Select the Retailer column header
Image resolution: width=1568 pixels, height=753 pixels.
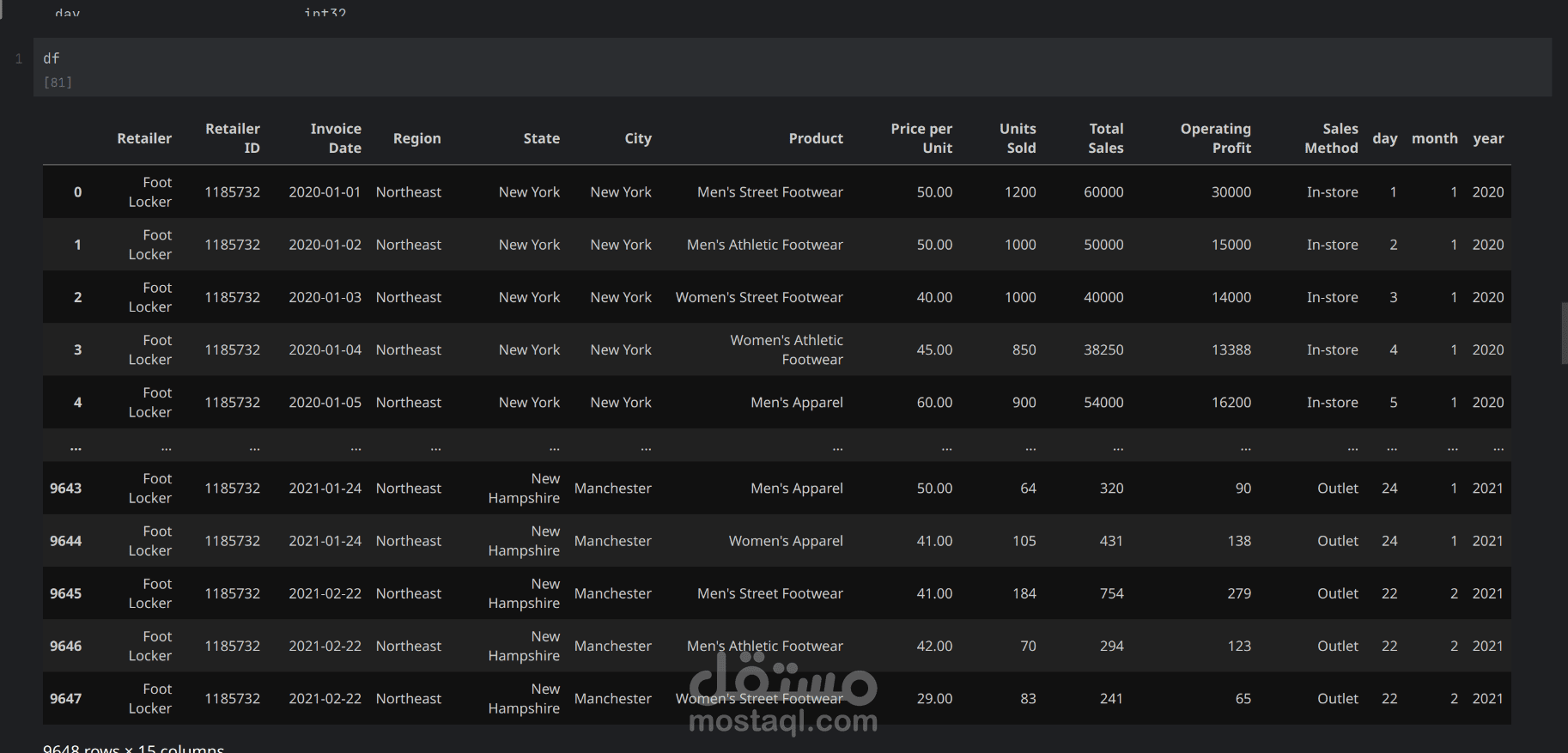pyautogui.click(x=144, y=138)
